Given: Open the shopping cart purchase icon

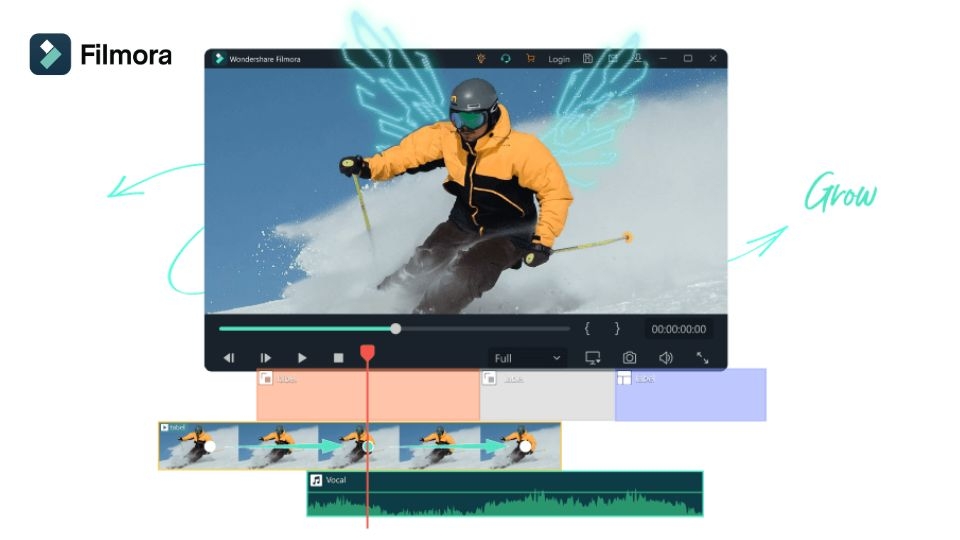Looking at the screenshot, I should [530, 59].
